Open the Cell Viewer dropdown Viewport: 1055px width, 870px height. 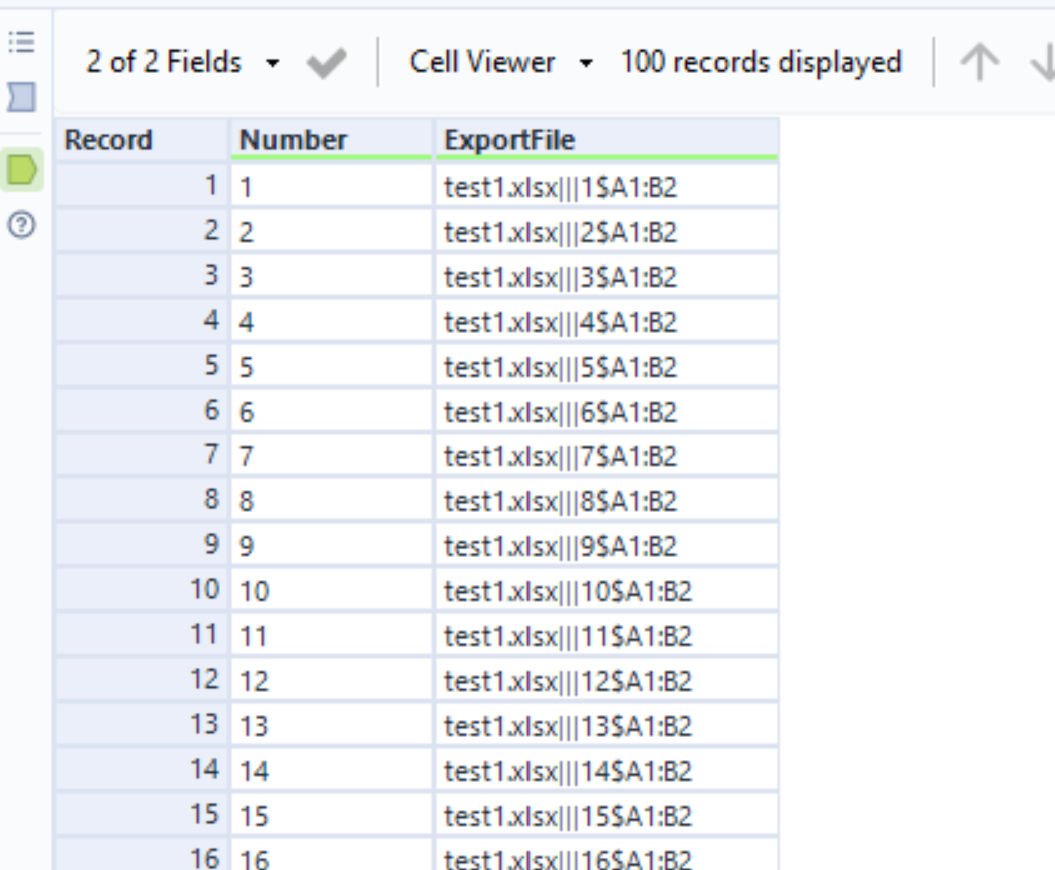coord(500,63)
